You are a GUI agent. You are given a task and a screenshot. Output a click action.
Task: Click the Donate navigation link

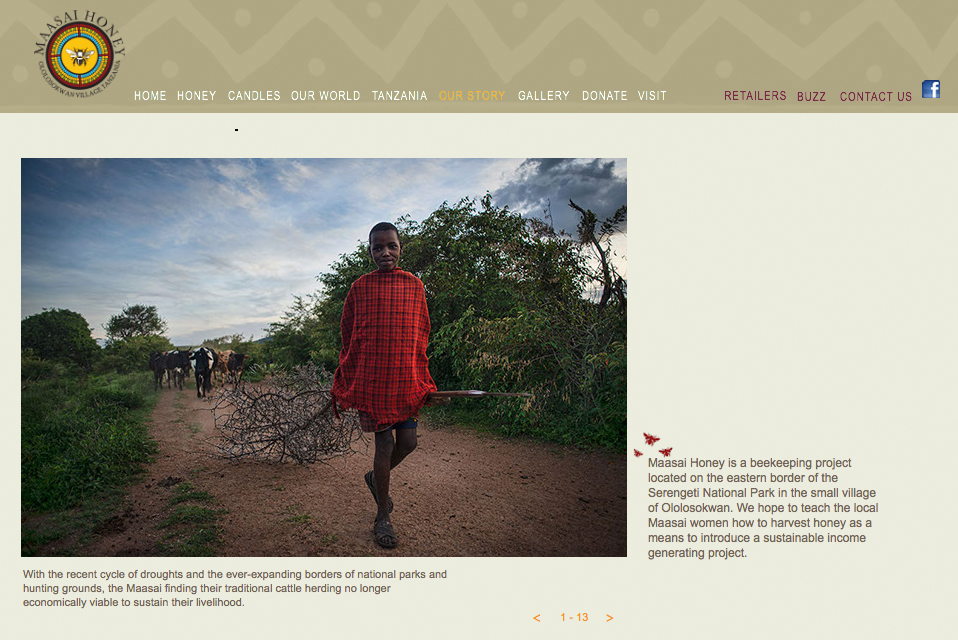coord(604,96)
